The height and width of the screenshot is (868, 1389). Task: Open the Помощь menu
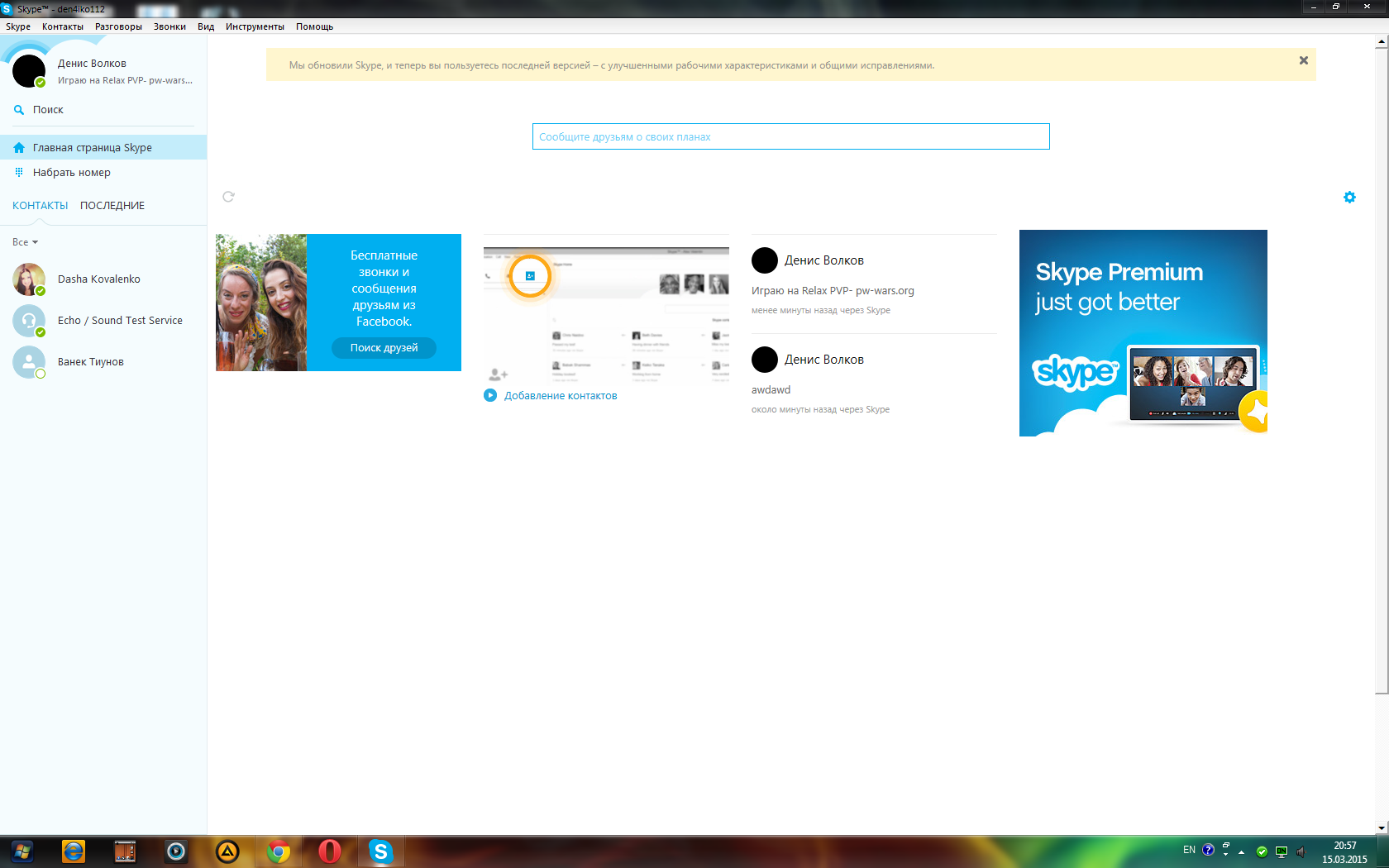coord(315,26)
